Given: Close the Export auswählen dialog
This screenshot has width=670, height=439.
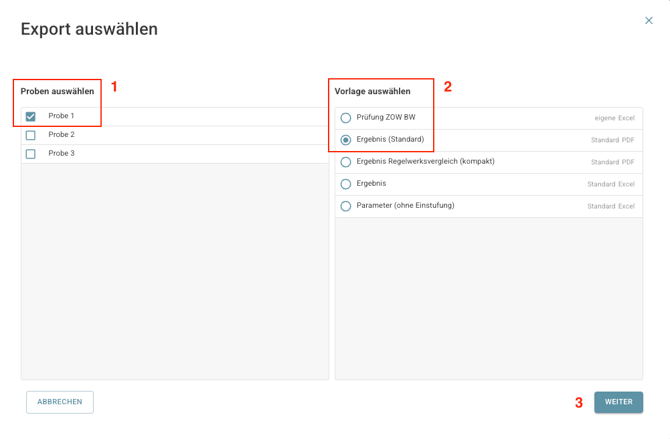Looking at the screenshot, I should click(648, 20).
